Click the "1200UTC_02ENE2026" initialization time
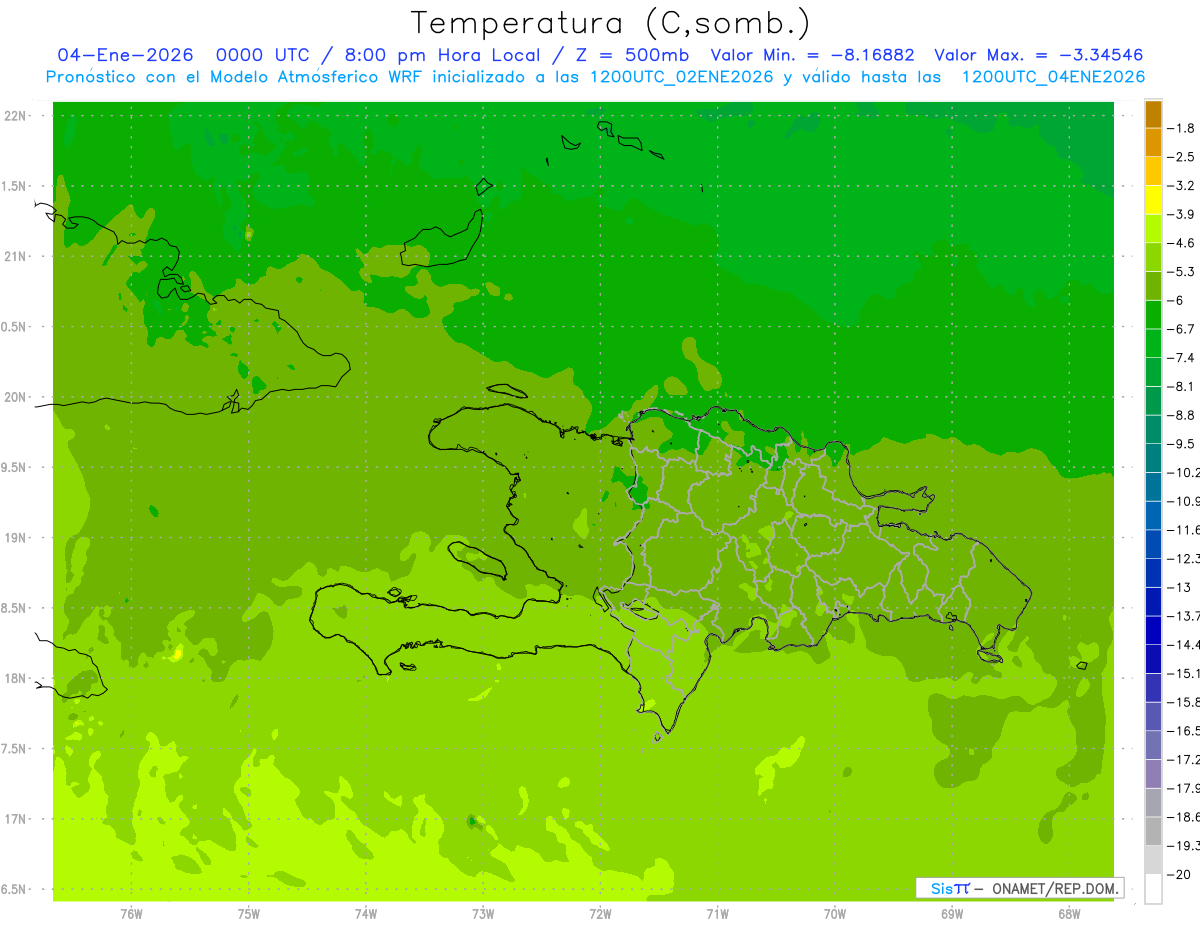Image resolution: width=1200 pixels, height=927 pixels. [x=682, y=77]
